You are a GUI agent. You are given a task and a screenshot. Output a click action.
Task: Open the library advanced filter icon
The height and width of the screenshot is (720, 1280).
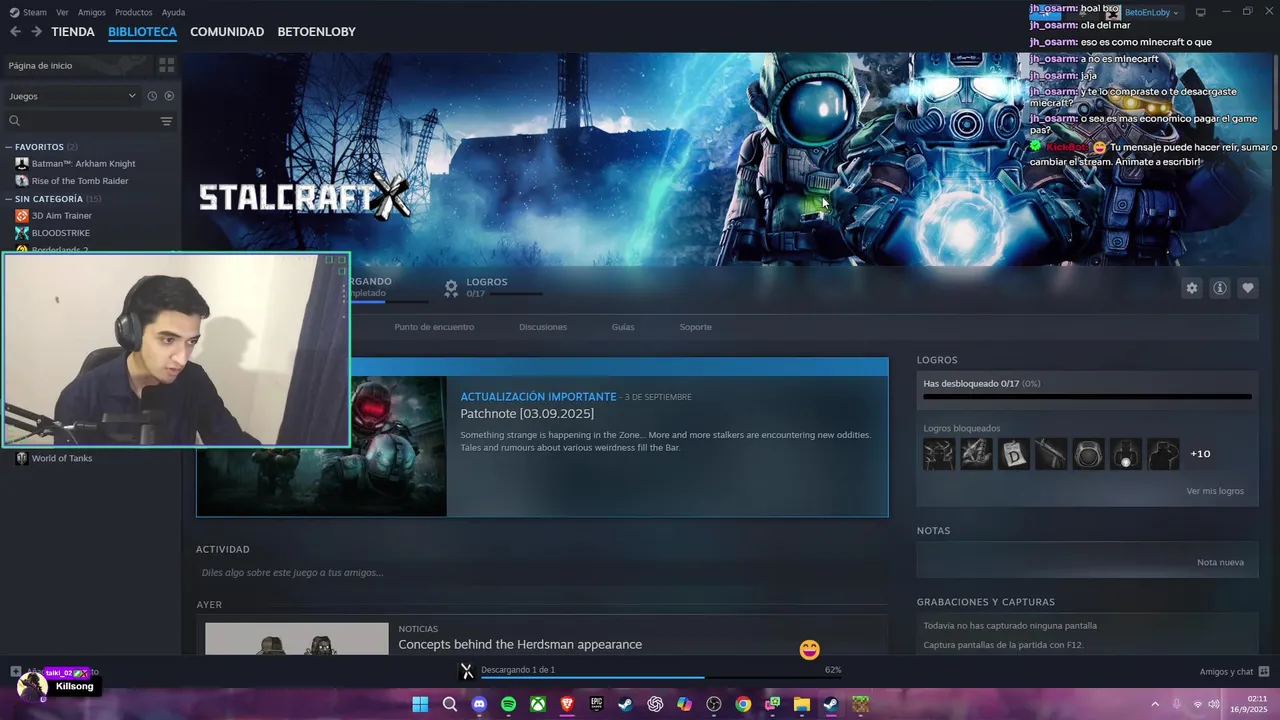(x=166, y=121)
